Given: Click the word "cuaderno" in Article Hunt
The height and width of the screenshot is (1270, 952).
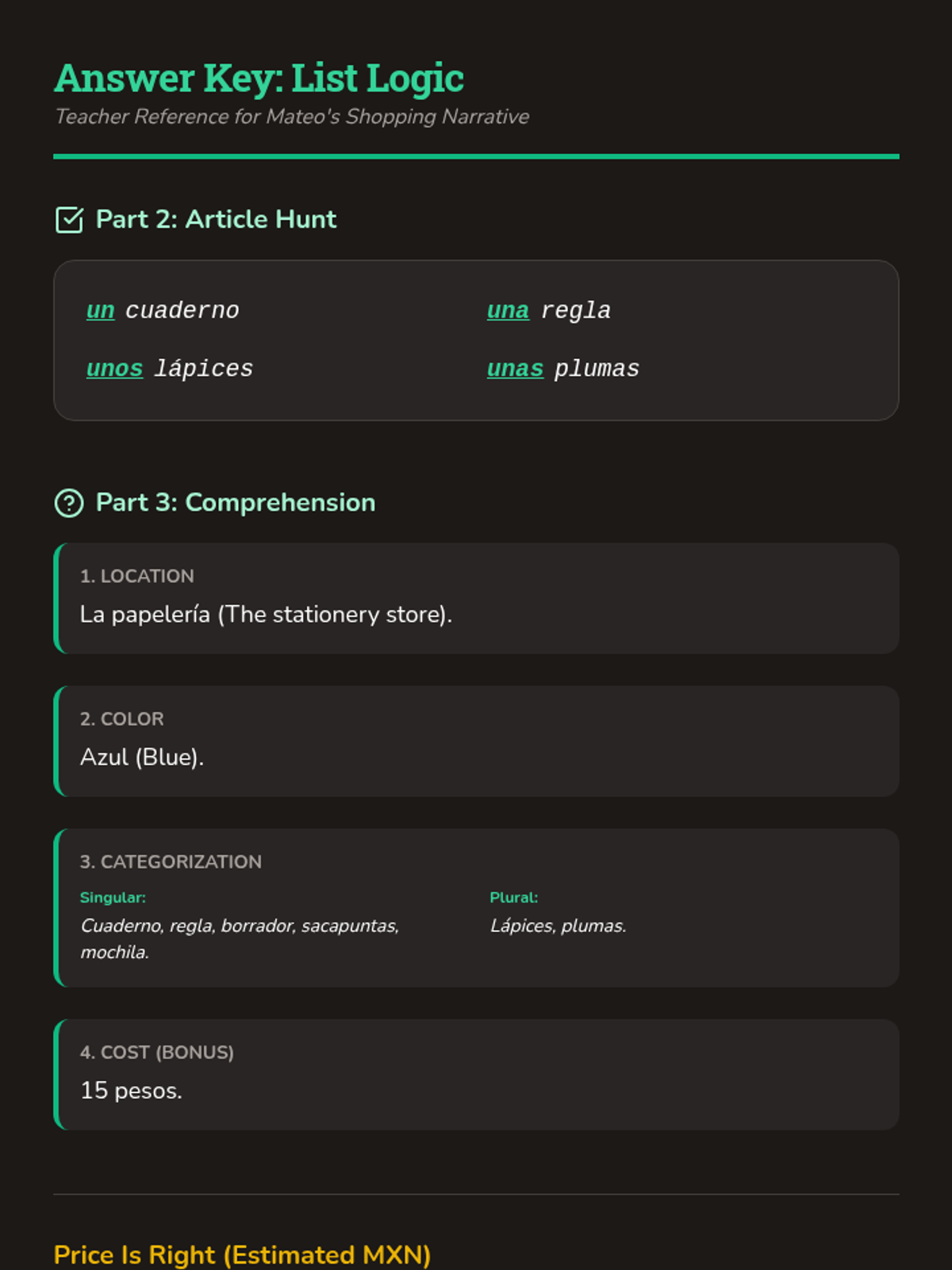Looking at the screenshot, I should tap(182, 310).
